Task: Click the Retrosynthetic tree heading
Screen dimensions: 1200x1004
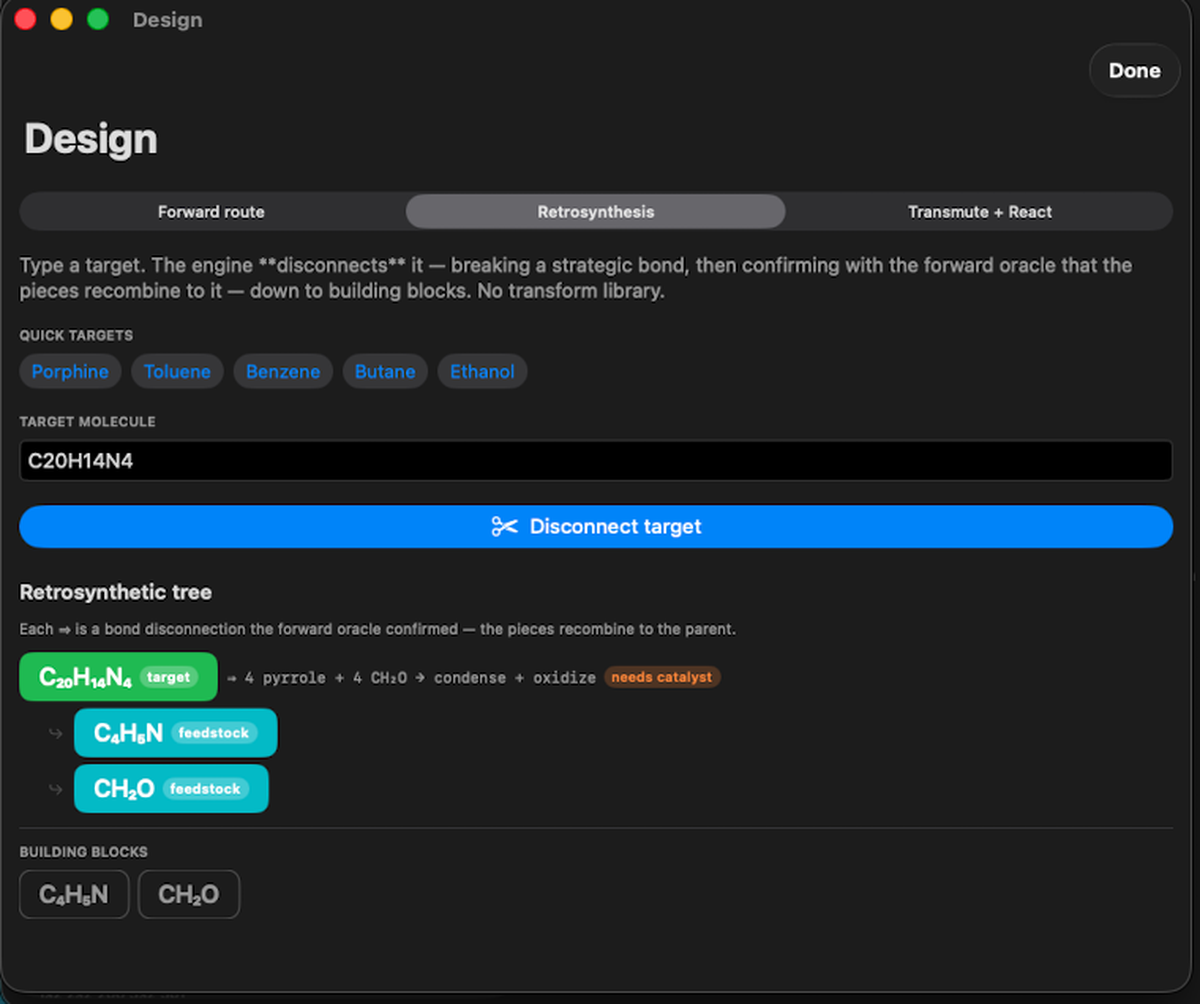Action: (x=116, y=593)
